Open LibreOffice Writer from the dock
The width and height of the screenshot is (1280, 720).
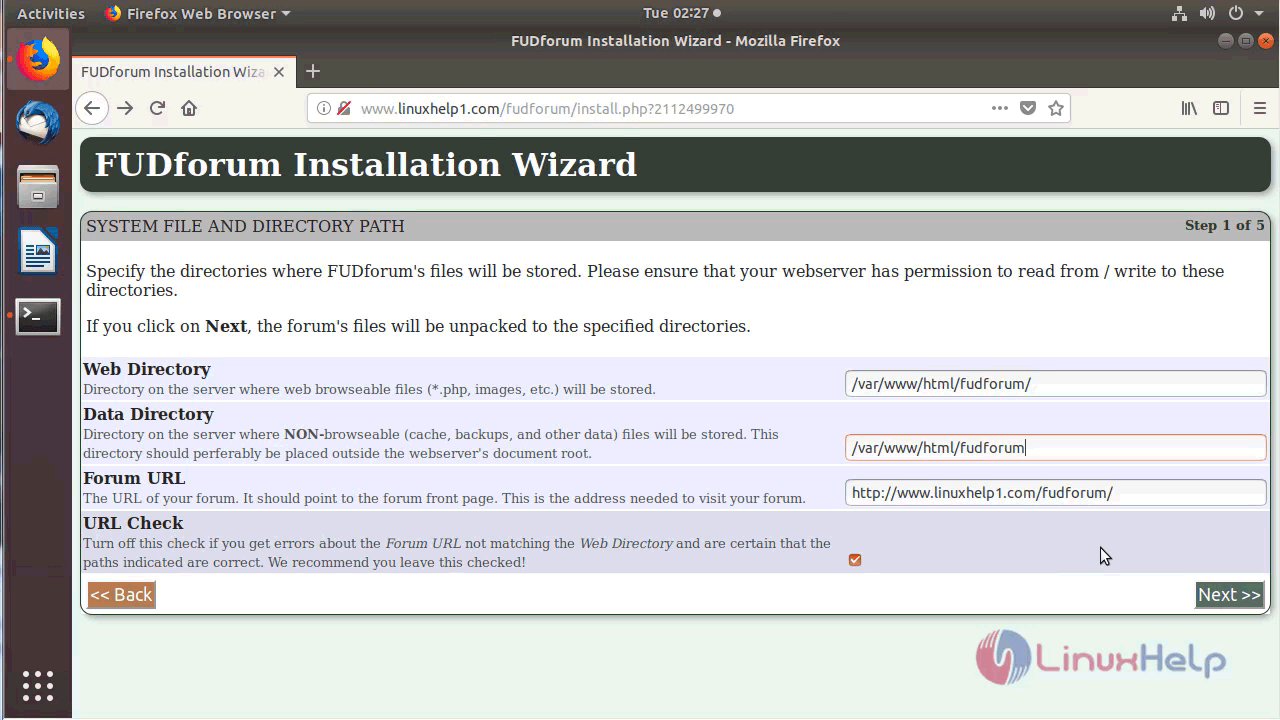pos(38,251)
